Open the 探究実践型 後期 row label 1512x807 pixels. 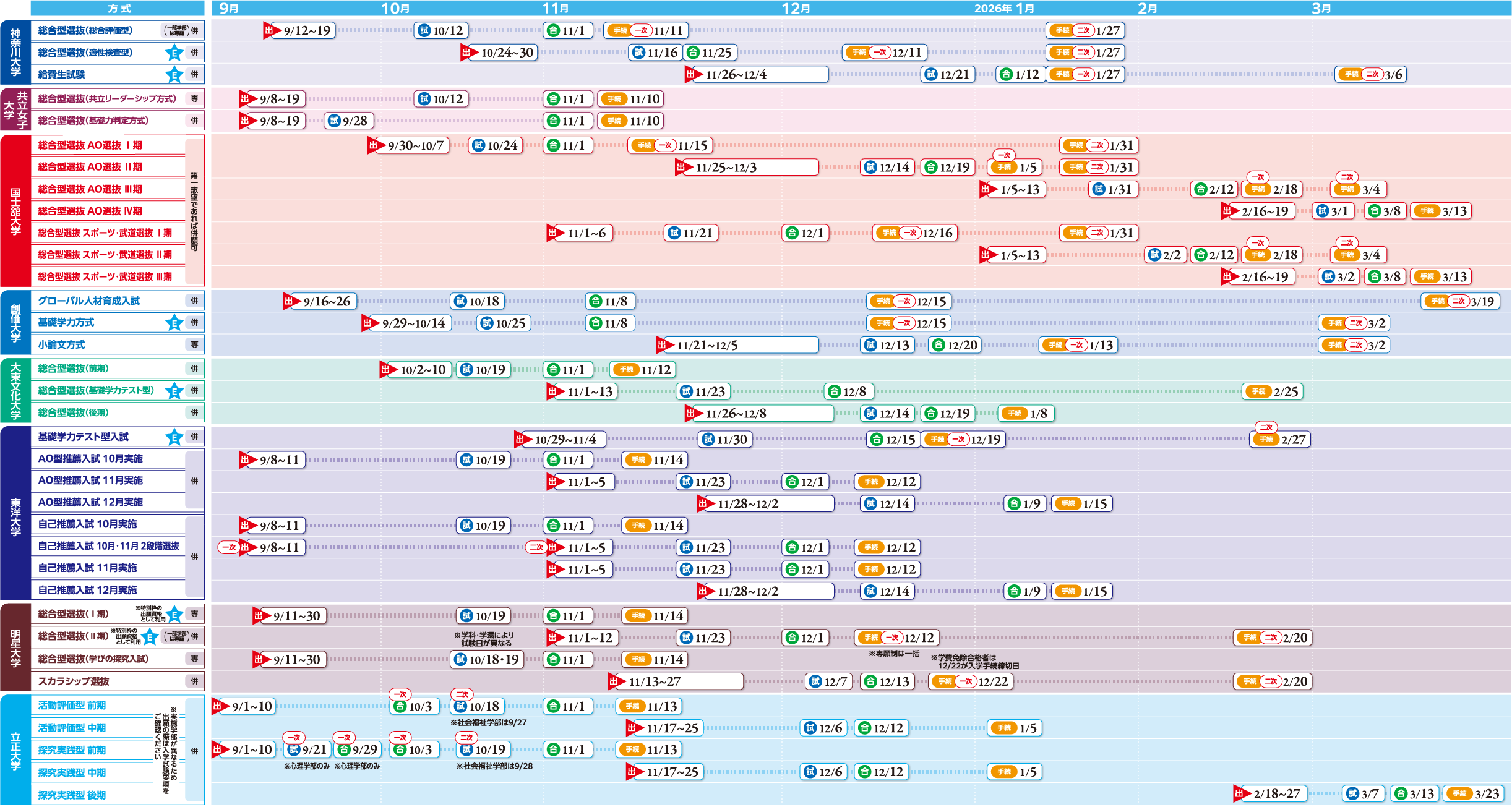72,795
